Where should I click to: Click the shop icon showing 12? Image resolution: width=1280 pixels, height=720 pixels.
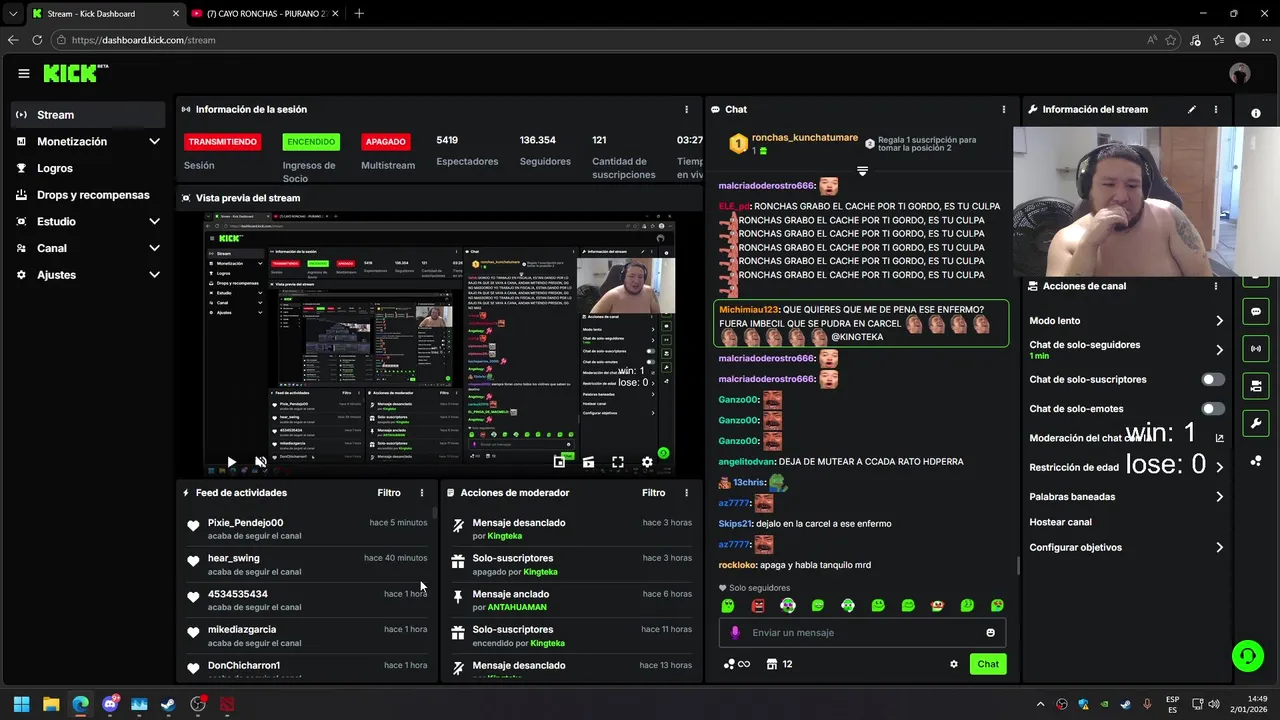pos(779,664)
